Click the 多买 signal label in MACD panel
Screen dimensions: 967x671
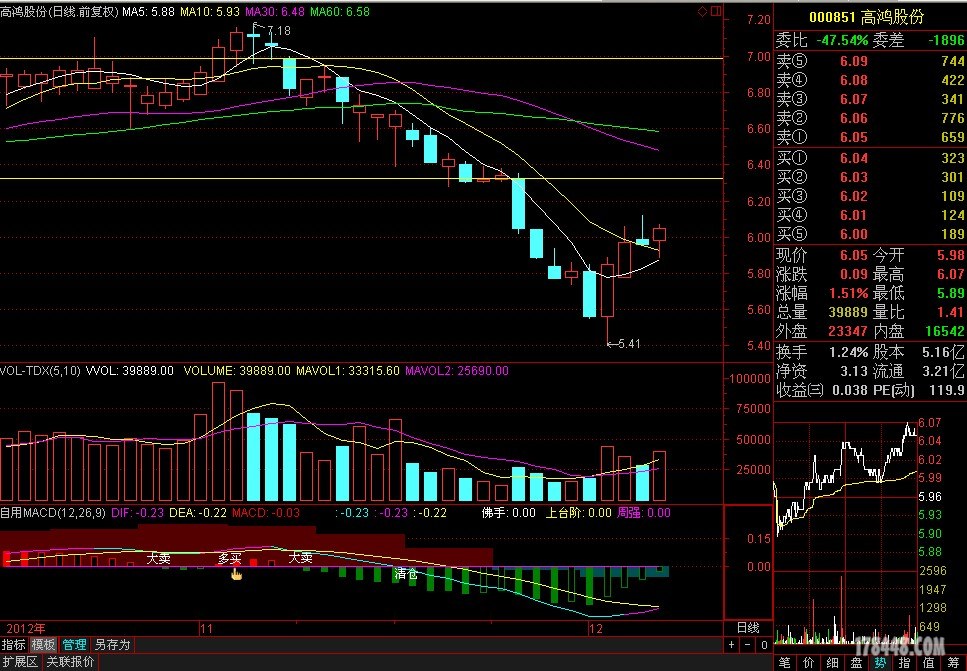pos(229,558)
